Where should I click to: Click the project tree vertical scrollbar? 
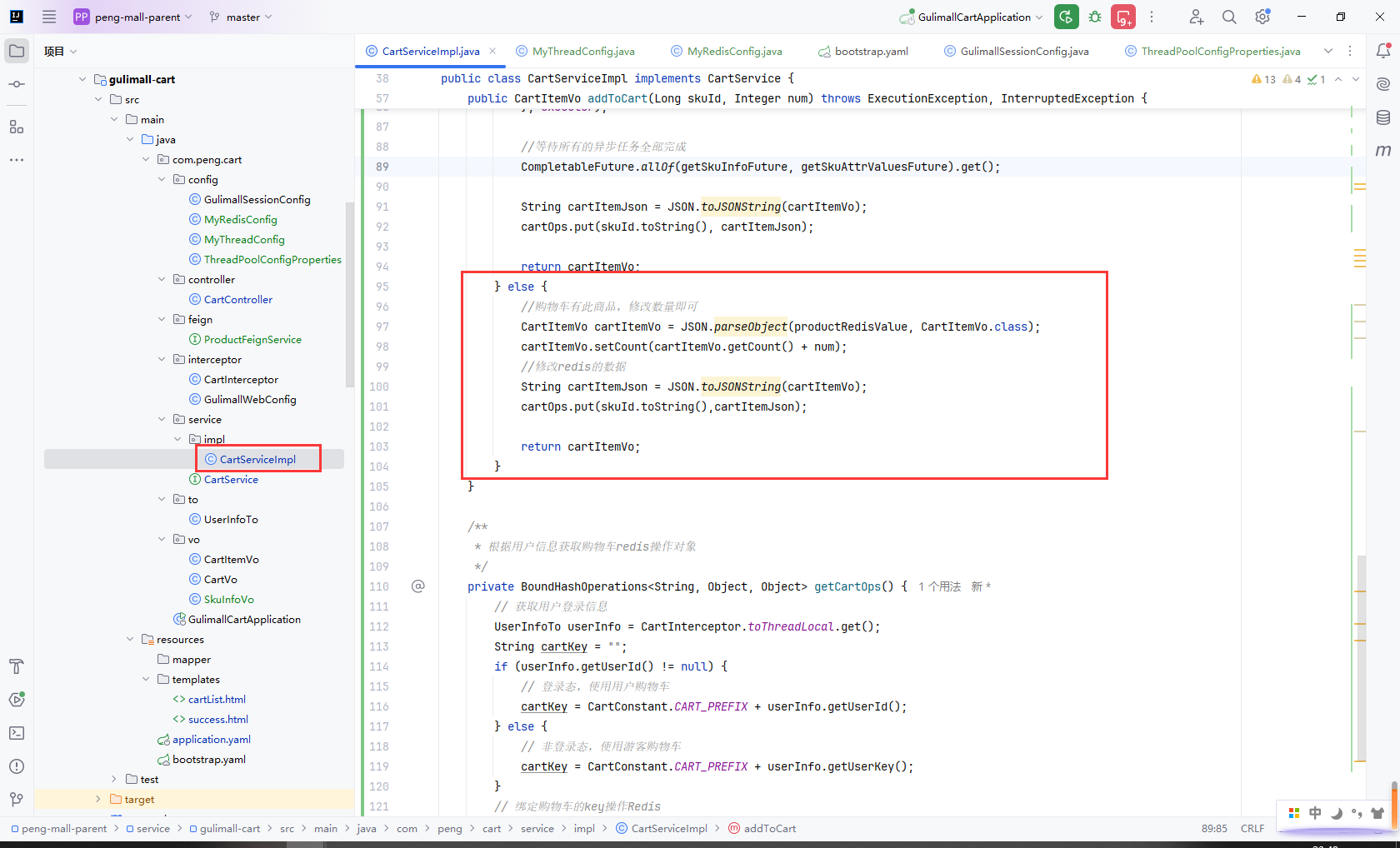tap(350, 295)
